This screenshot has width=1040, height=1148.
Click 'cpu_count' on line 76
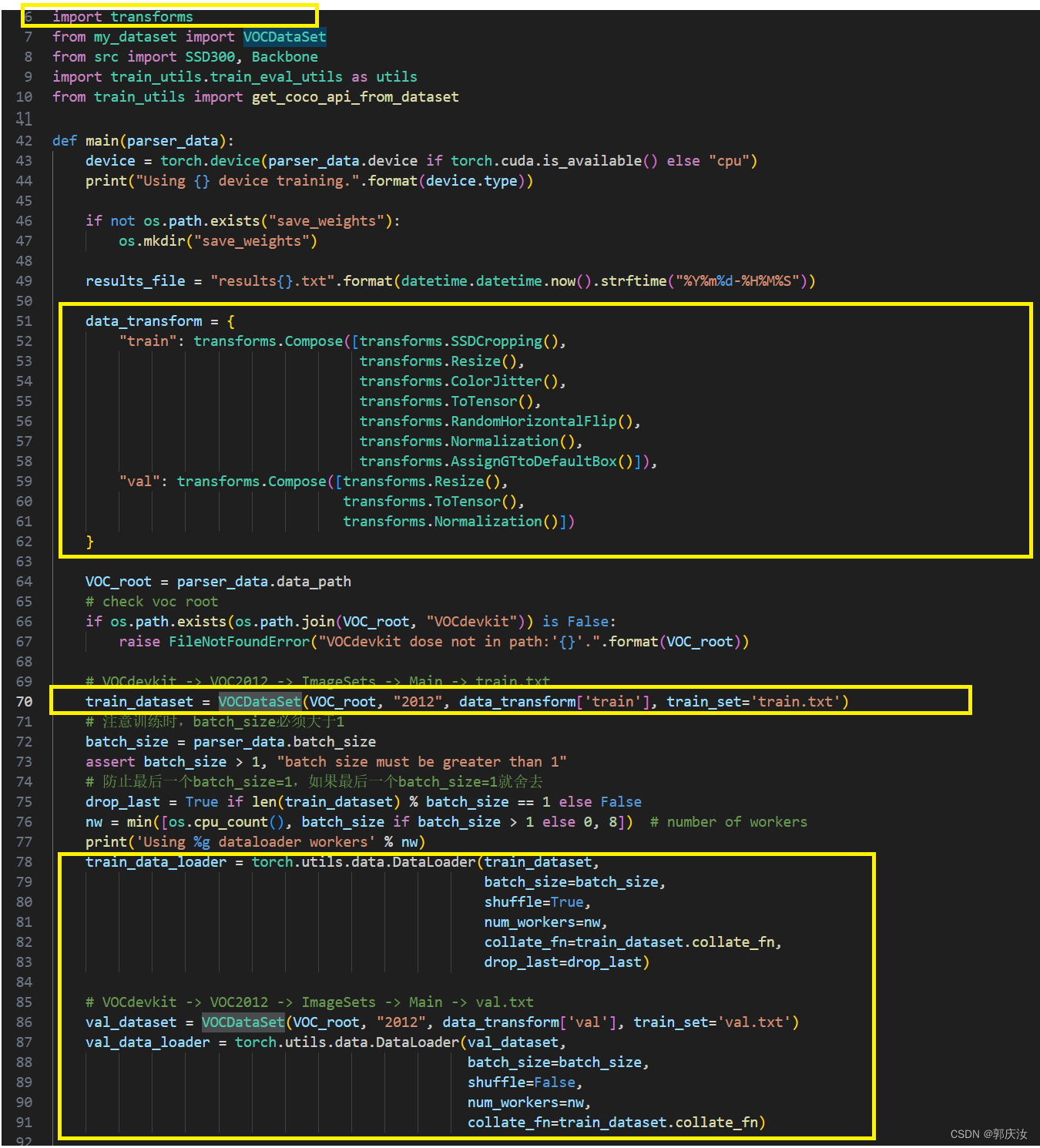coord(230,822)
